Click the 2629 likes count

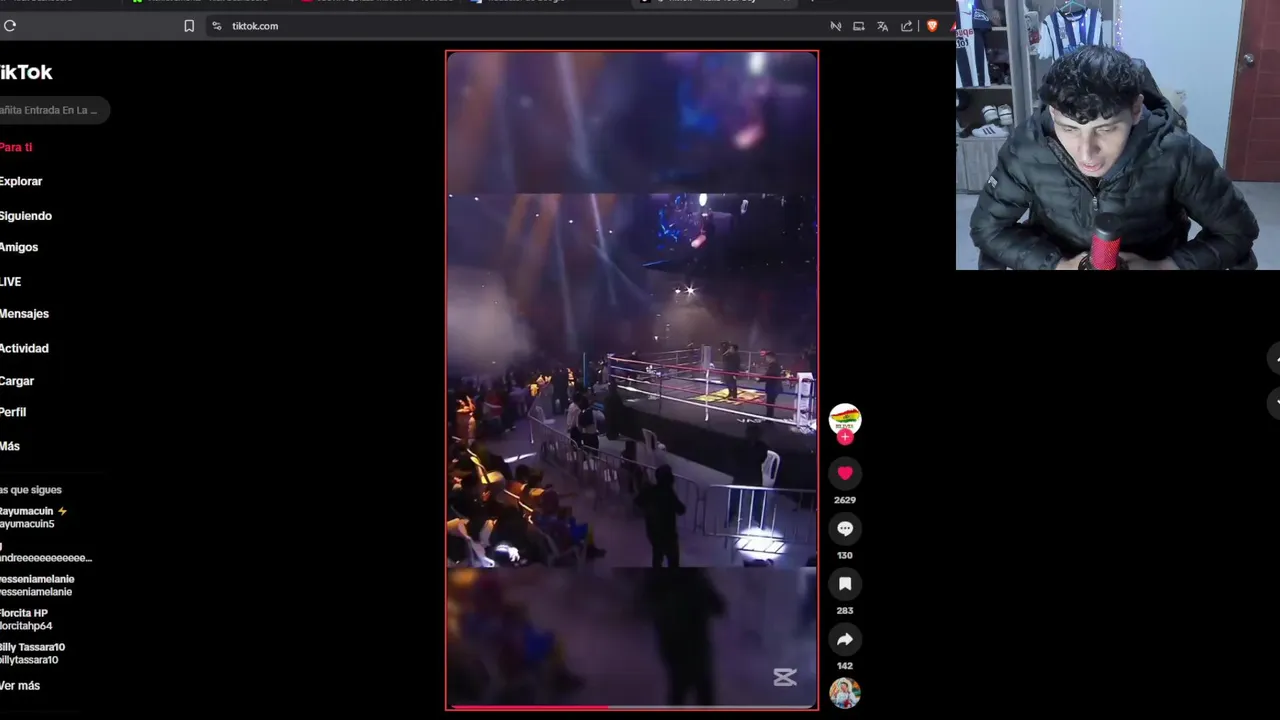(845, 500)
